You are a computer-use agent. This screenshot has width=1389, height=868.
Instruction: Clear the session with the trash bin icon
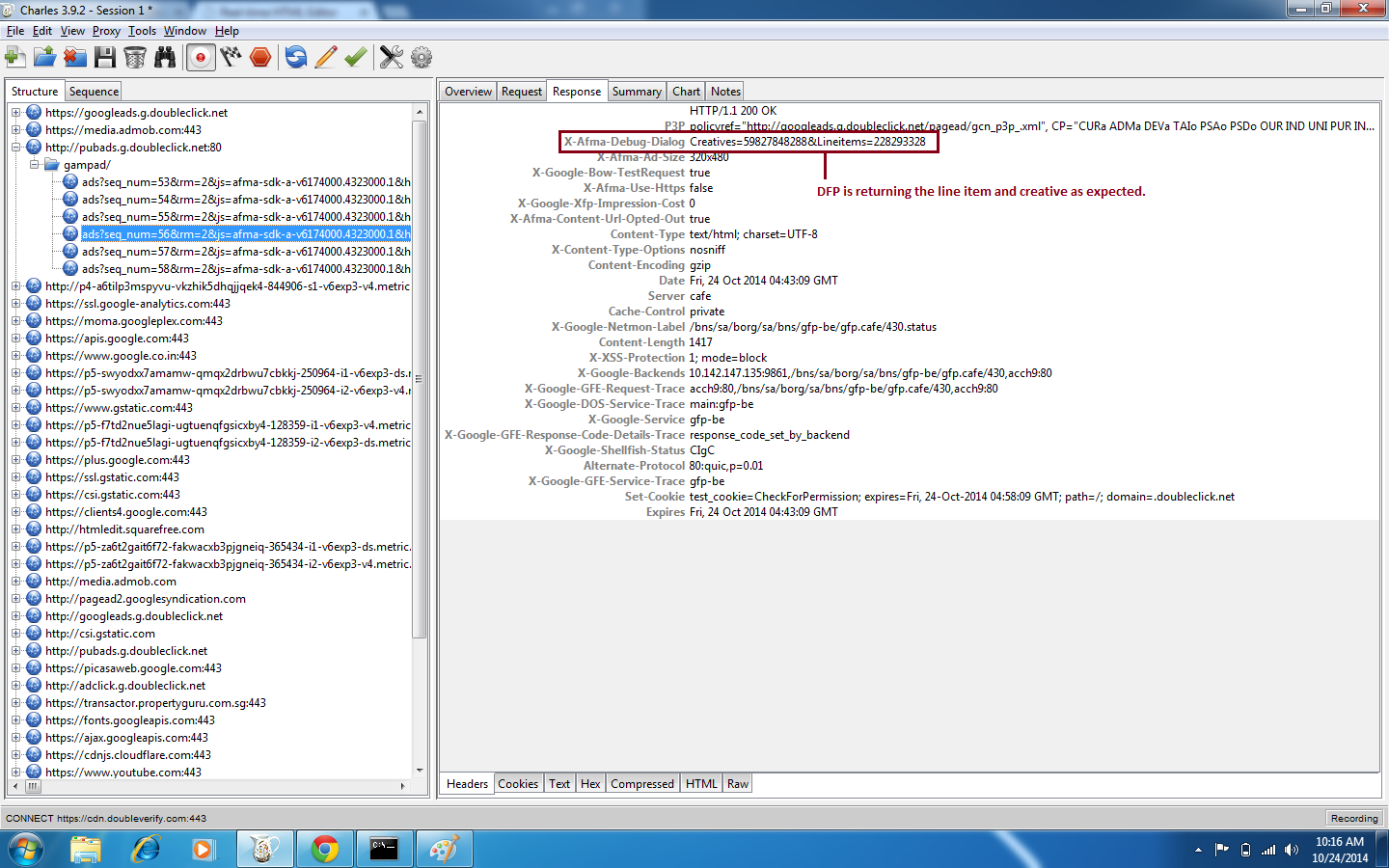tap(135, 57)
